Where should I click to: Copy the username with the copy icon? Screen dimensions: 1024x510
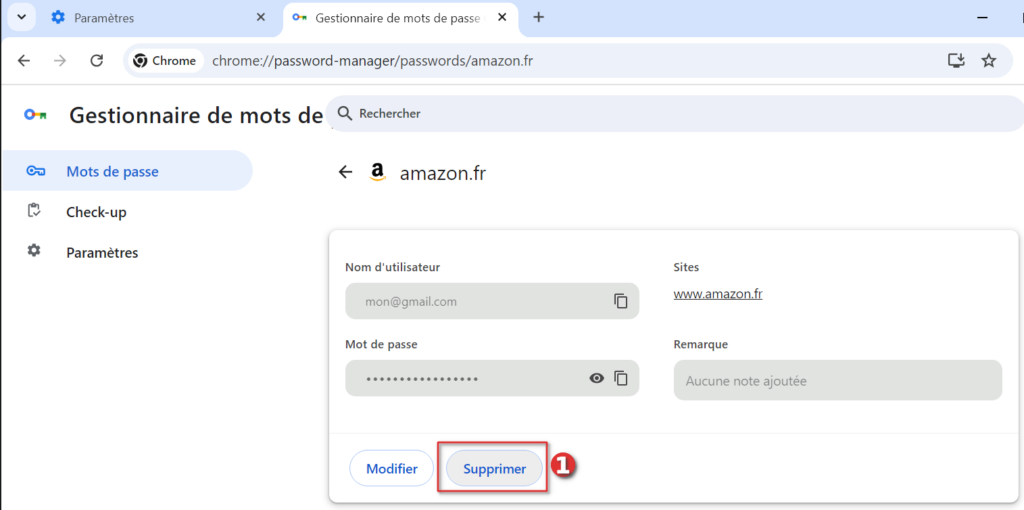pos(620,301)
